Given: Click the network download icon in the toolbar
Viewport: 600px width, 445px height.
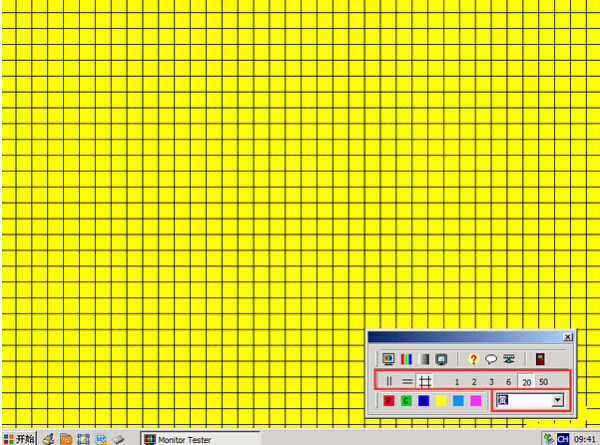Looking at the screenshot, I should tap(509, 359).
